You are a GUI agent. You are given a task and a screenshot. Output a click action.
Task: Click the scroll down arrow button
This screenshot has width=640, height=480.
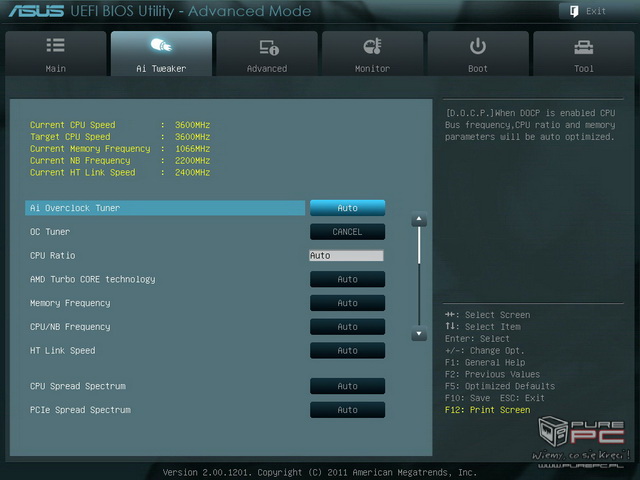pyautogui.click(x=419, y=333)
